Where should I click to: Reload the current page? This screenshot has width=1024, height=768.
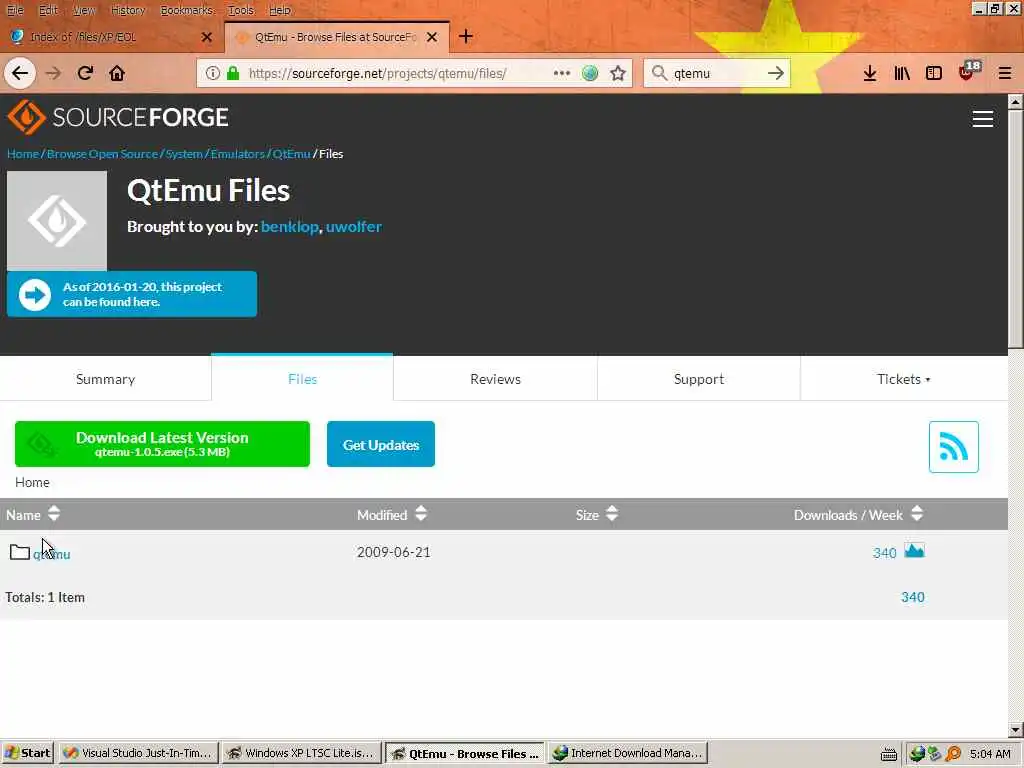(85, 73)
